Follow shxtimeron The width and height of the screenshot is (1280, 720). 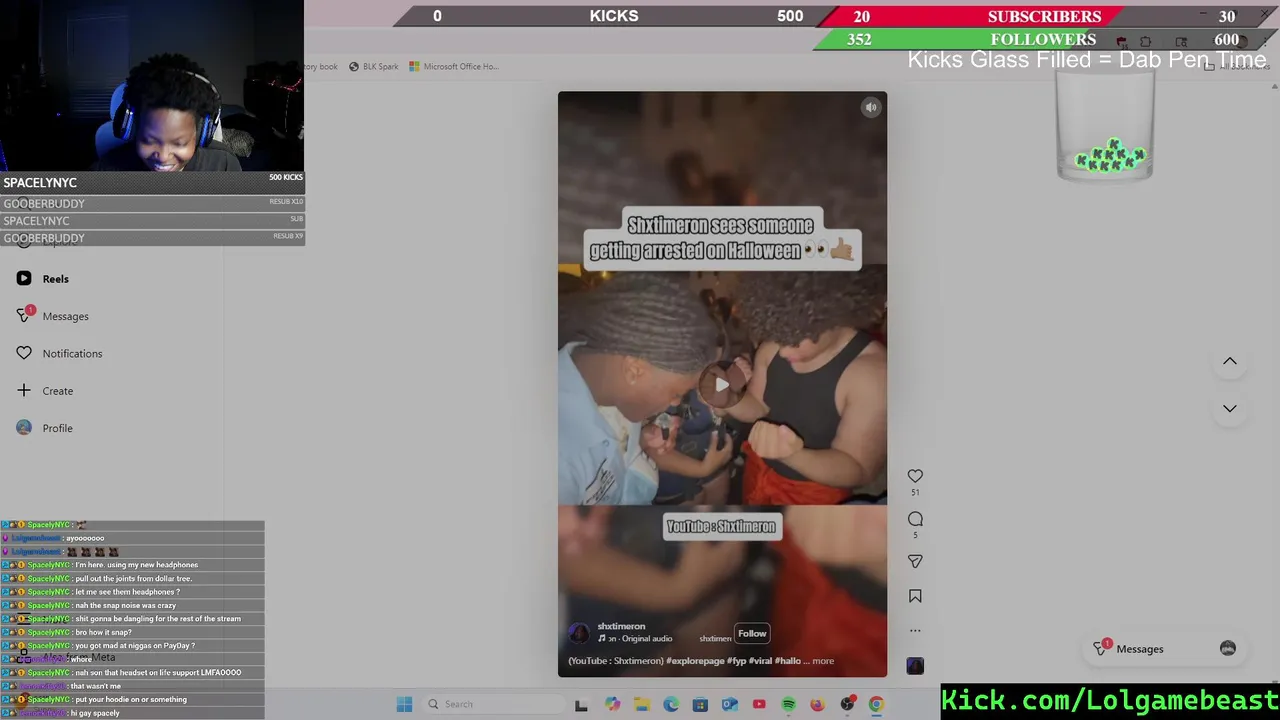[752, 633]
